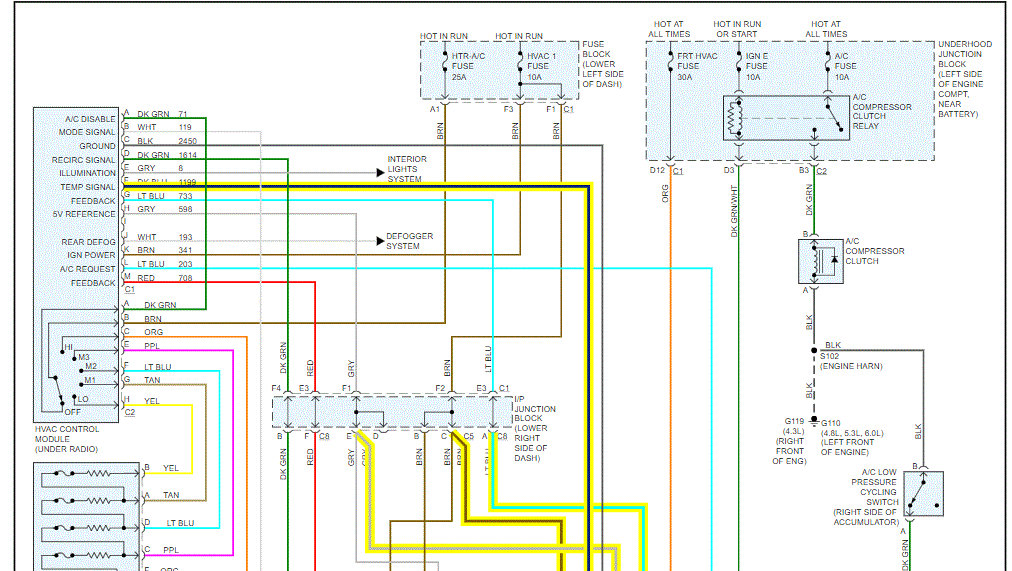The height and width of the screenshot is (571, 1012).
Task: Click the "HI" blower switch position
Action: pyautogui.click(x=68, y=348)
